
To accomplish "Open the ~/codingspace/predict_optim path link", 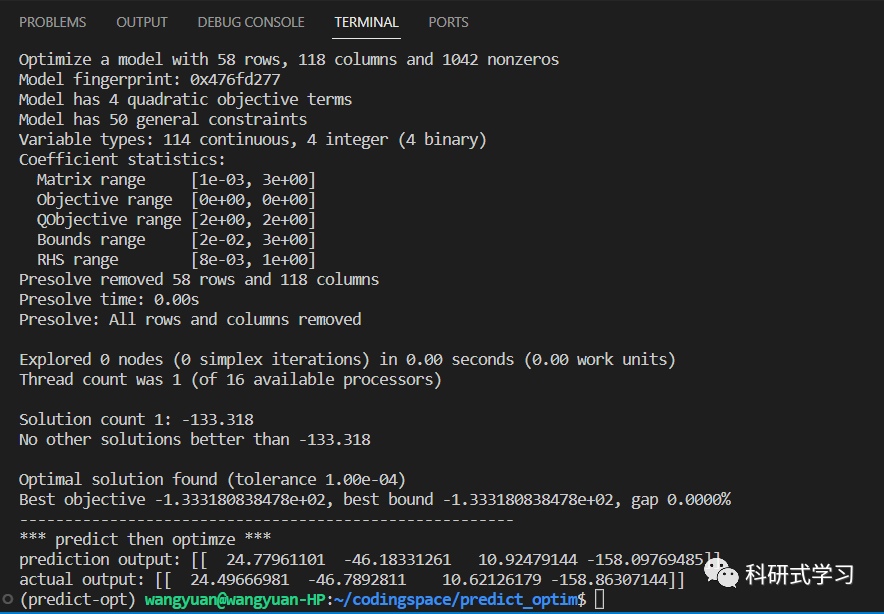I will point(460,599).
